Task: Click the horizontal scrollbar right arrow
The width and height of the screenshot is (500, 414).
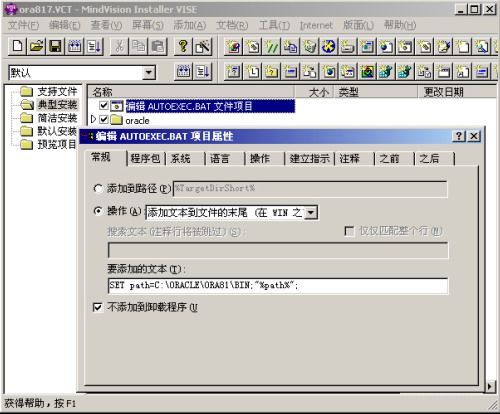Action: (490, 387)
